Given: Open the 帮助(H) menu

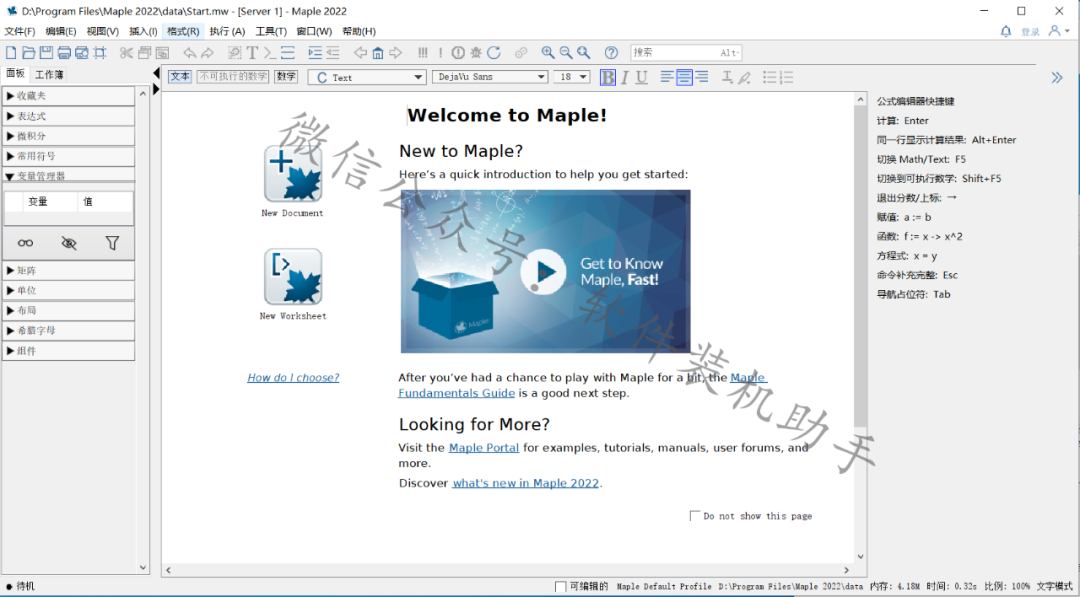Looking at the screenshot, I should [x=359, y=31].
